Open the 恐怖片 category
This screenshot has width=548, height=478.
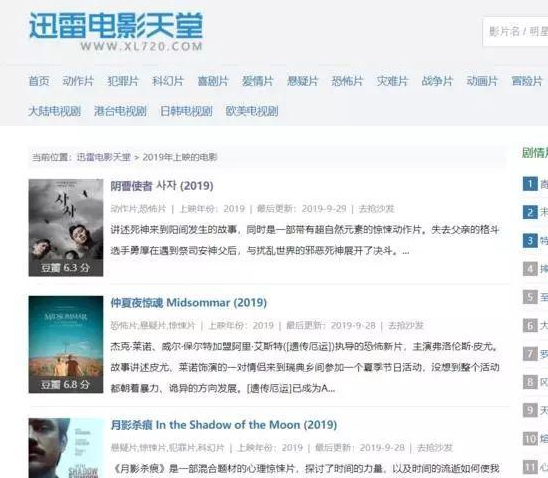[x=347, y=81]
